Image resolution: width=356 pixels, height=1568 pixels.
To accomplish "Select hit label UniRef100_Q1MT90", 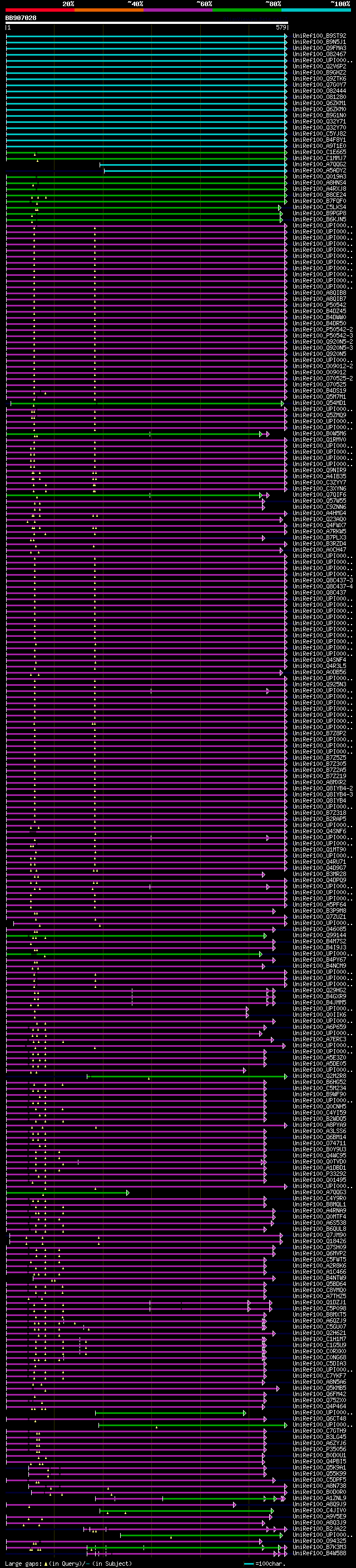I will click(319, 850).
